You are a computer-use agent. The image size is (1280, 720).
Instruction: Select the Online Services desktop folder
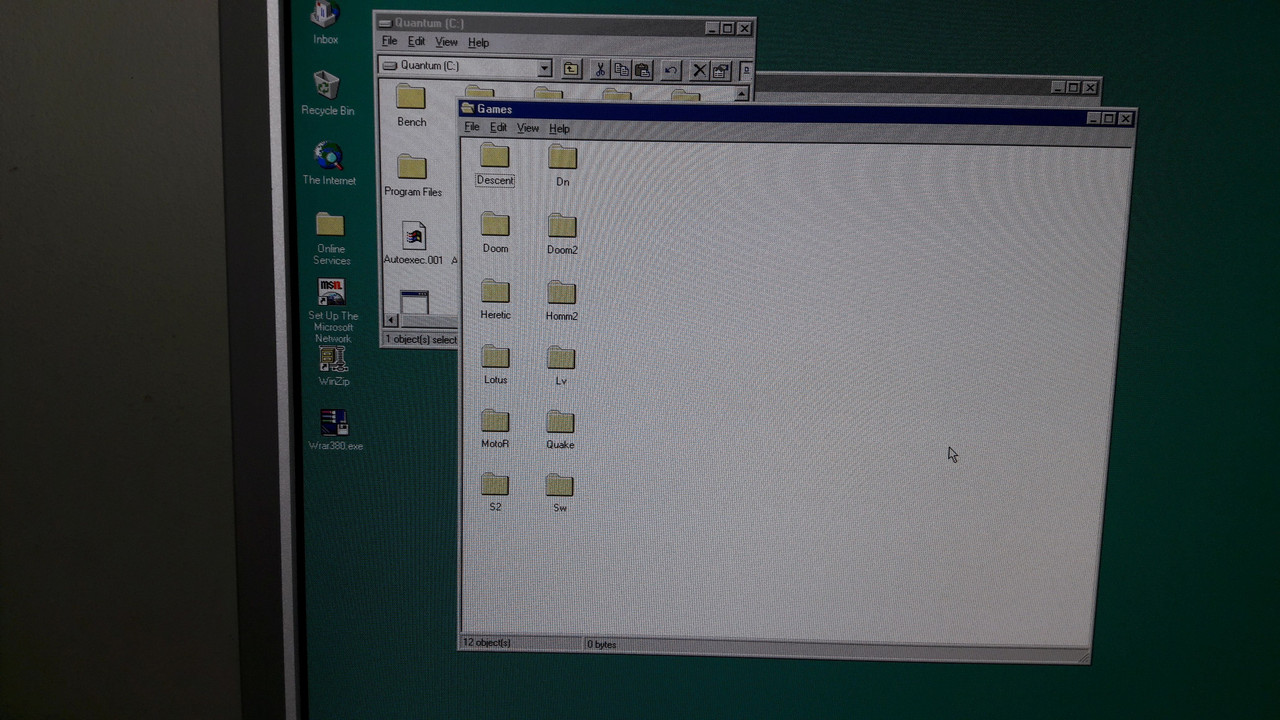331,239
